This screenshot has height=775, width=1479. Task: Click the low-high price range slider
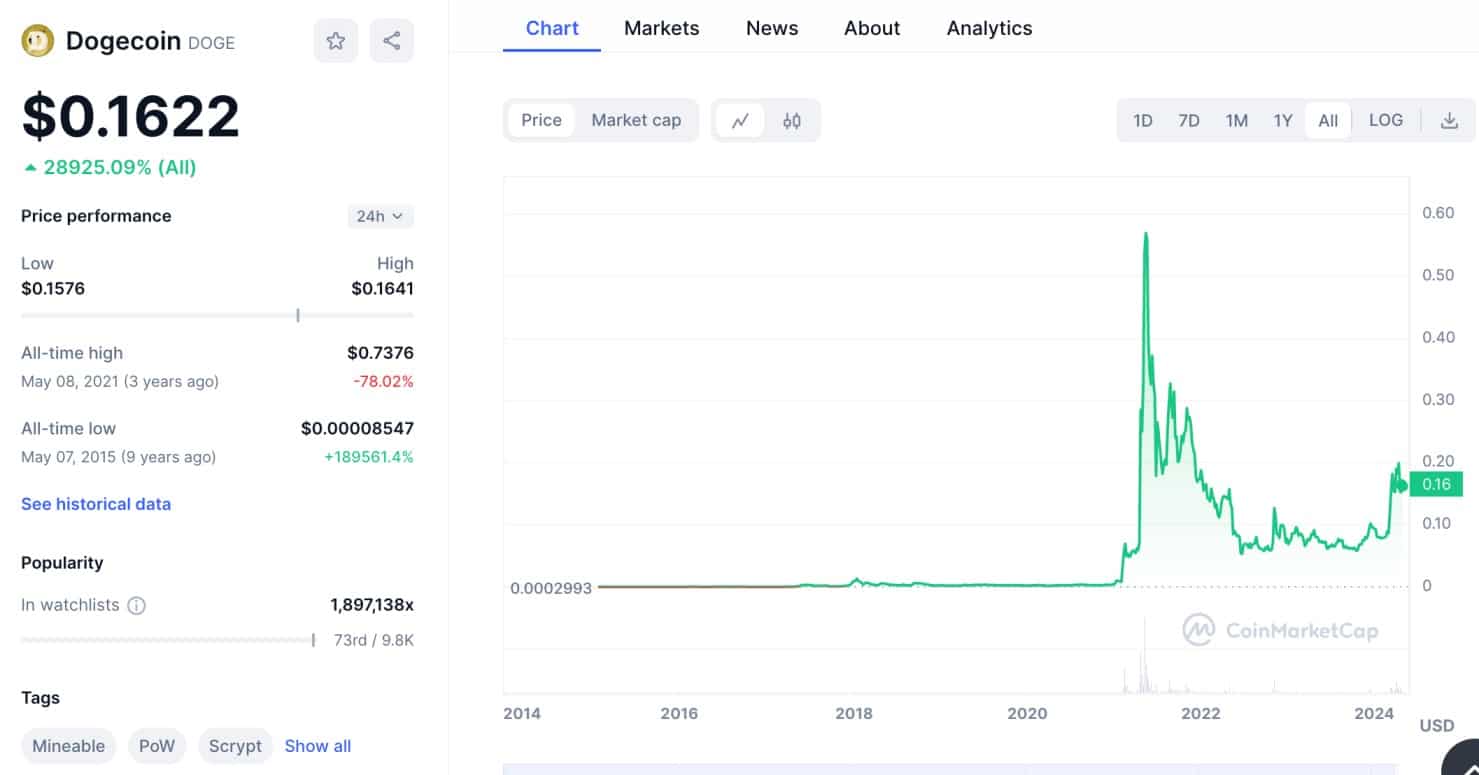[x=217, y=316]
